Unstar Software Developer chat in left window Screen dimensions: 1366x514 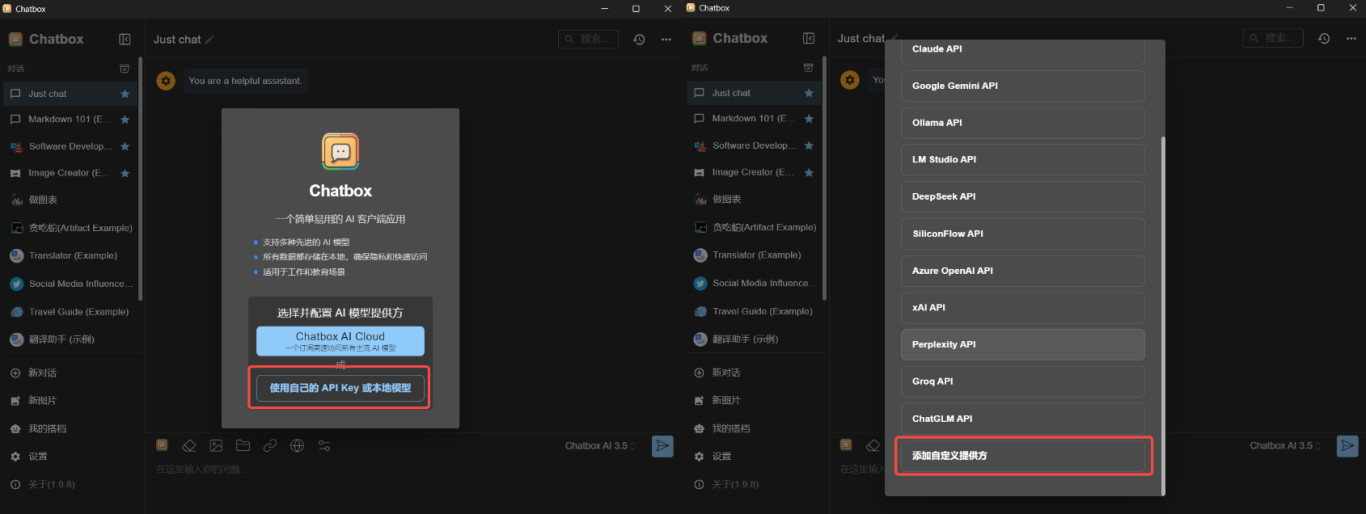(125, 146)
